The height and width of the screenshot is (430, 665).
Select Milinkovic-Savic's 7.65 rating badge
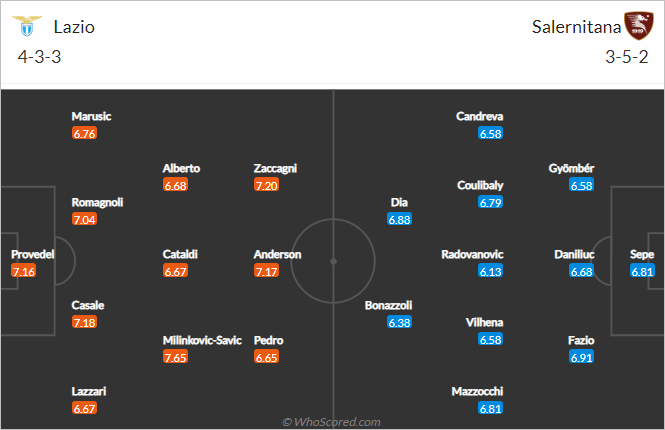tap(175, 357)
